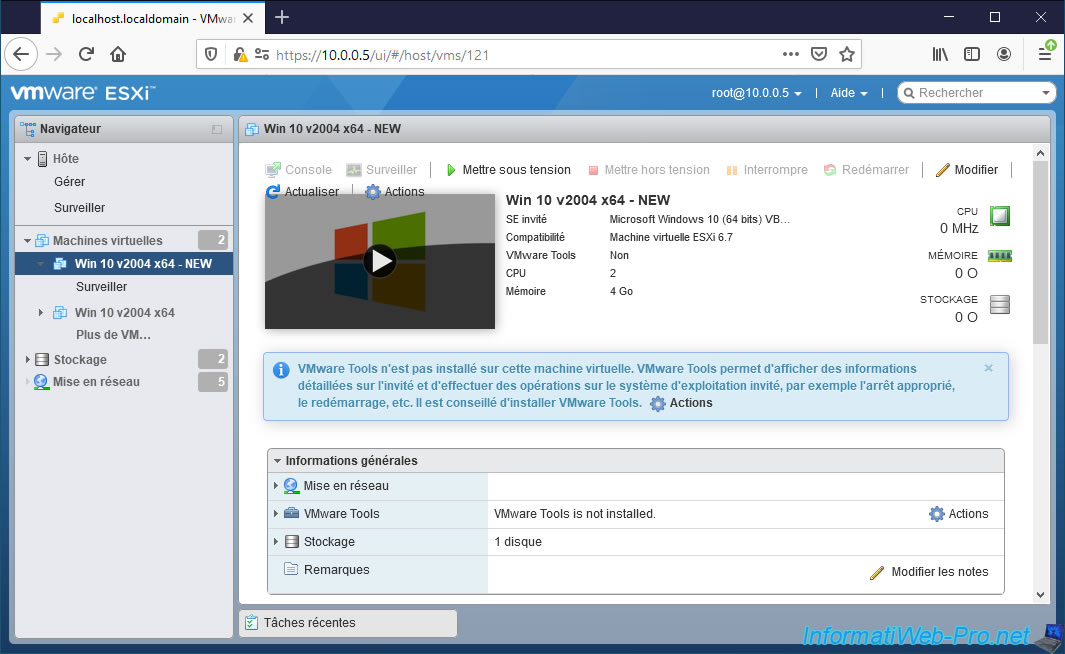
Task: Click the storage disk icon
Action: tap(1000, 304)
